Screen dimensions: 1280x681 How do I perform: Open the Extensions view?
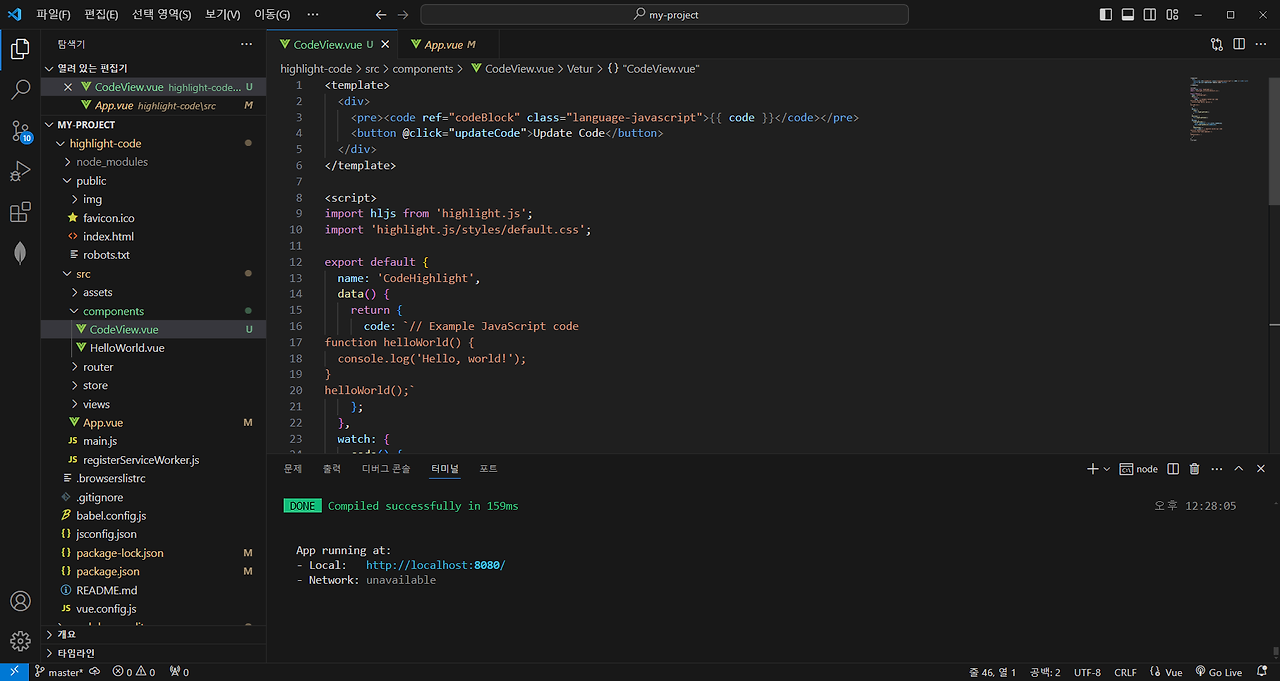(x=20, y=213)
